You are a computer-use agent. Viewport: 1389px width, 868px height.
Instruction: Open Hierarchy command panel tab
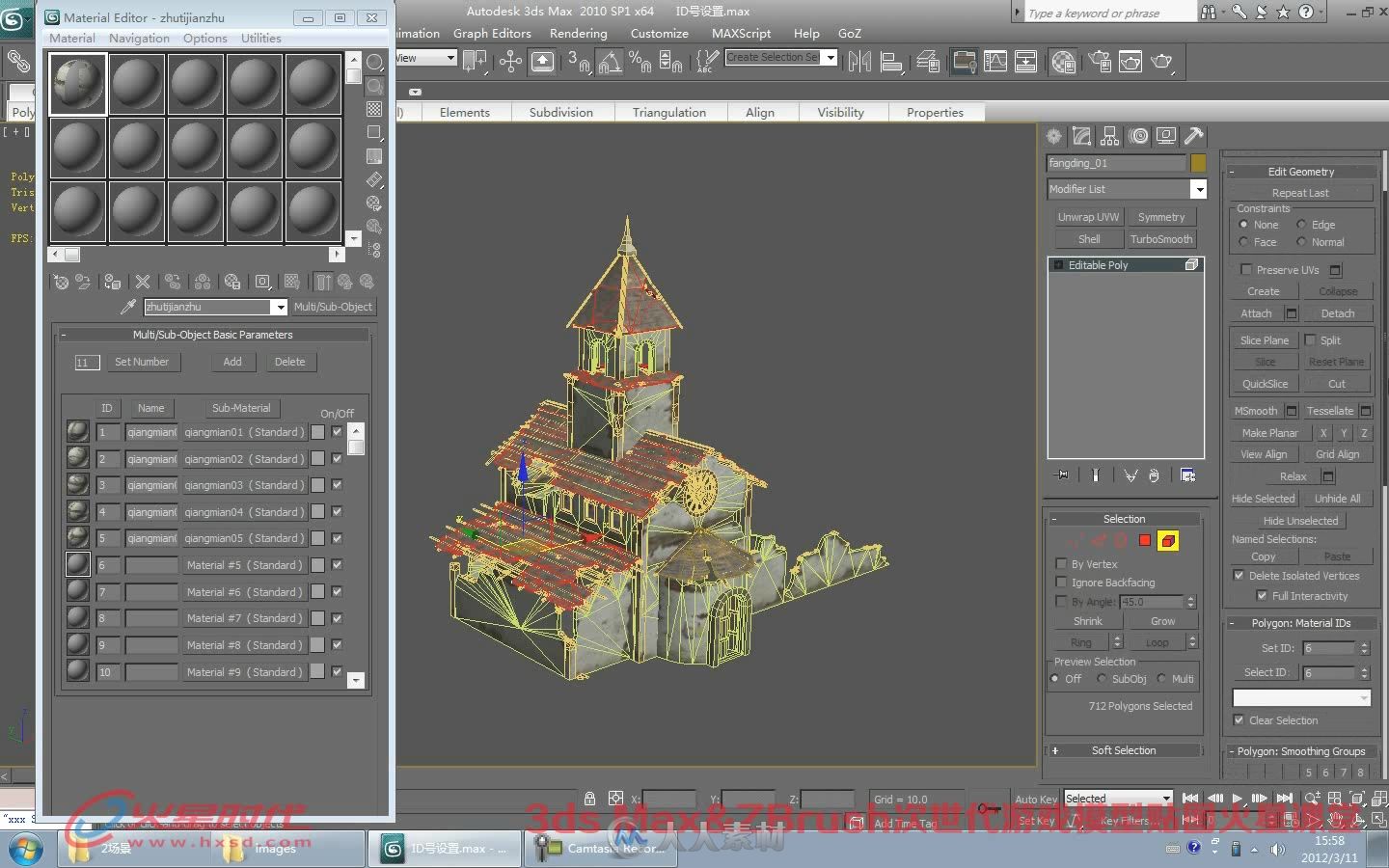click(1110, 136)
